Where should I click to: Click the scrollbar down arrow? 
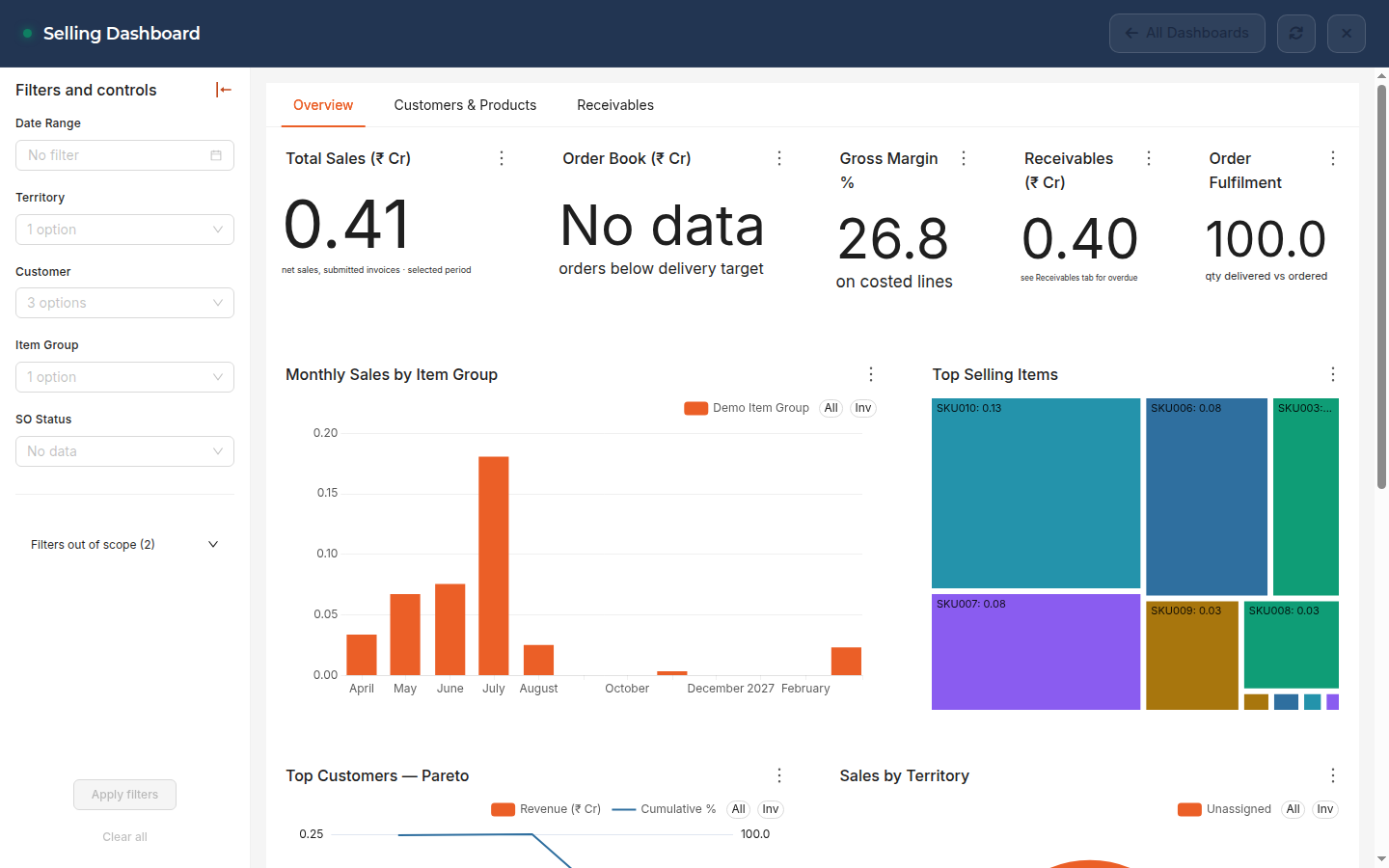(1381, 859)
